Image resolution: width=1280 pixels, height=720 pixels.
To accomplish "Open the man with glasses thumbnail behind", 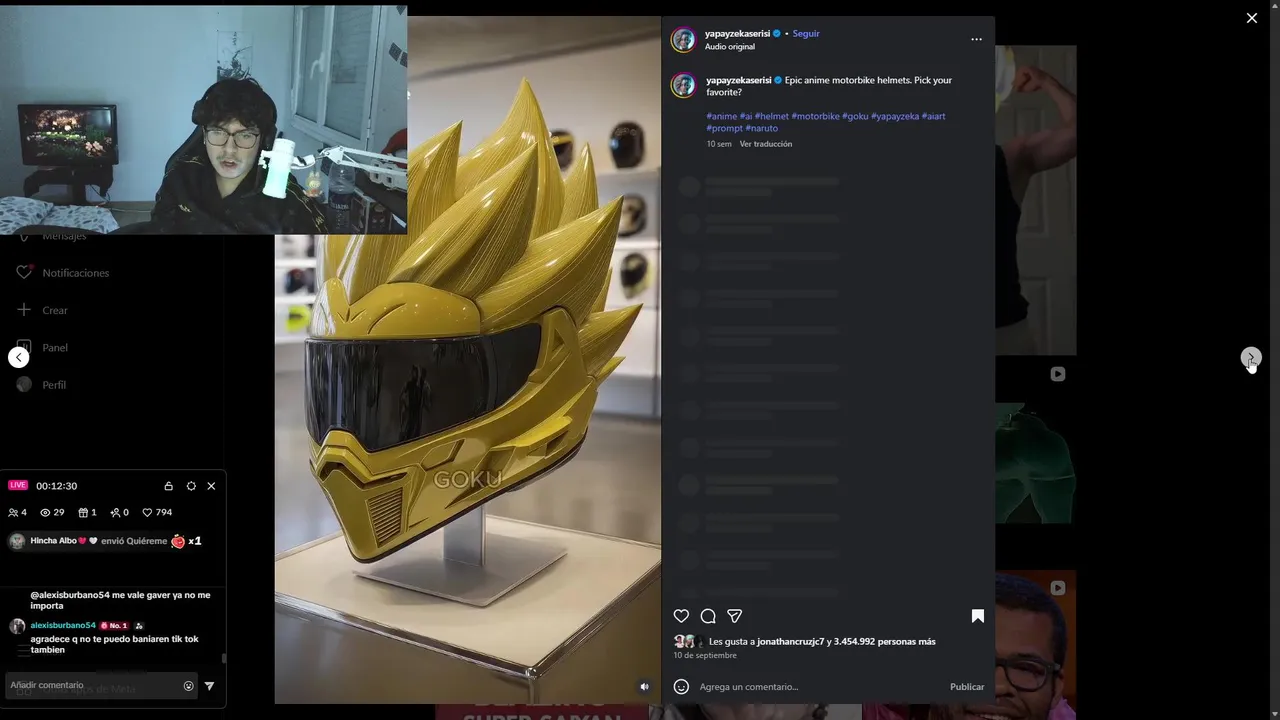I will coord(1035,645).
